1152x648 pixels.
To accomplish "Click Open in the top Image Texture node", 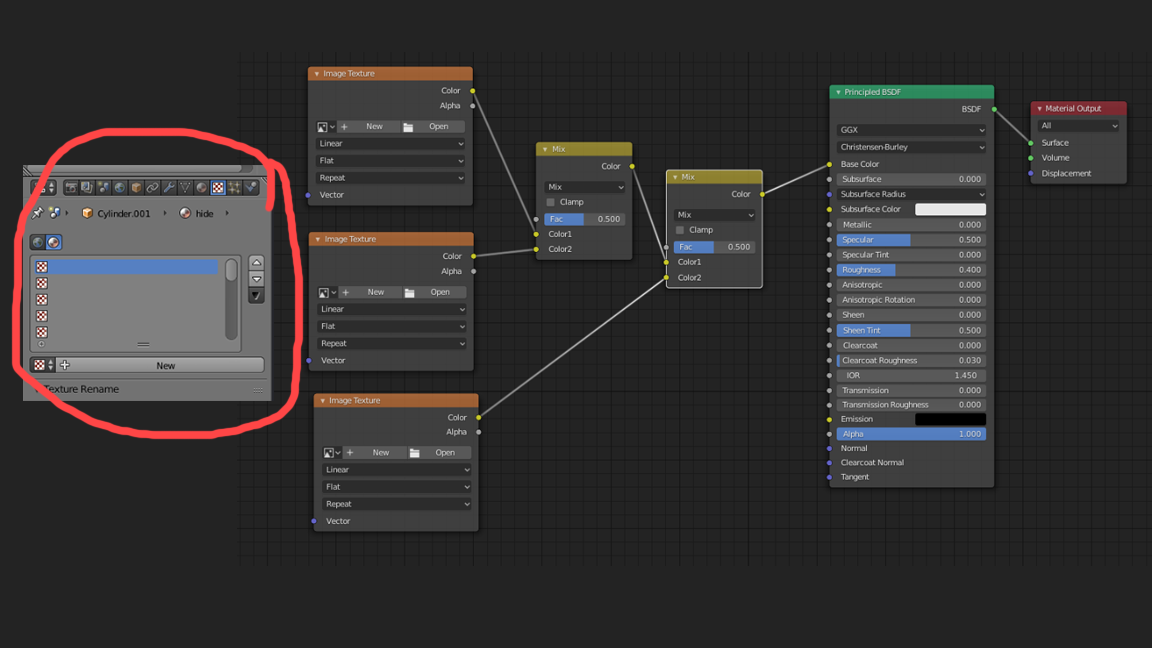I will (433, 126).
